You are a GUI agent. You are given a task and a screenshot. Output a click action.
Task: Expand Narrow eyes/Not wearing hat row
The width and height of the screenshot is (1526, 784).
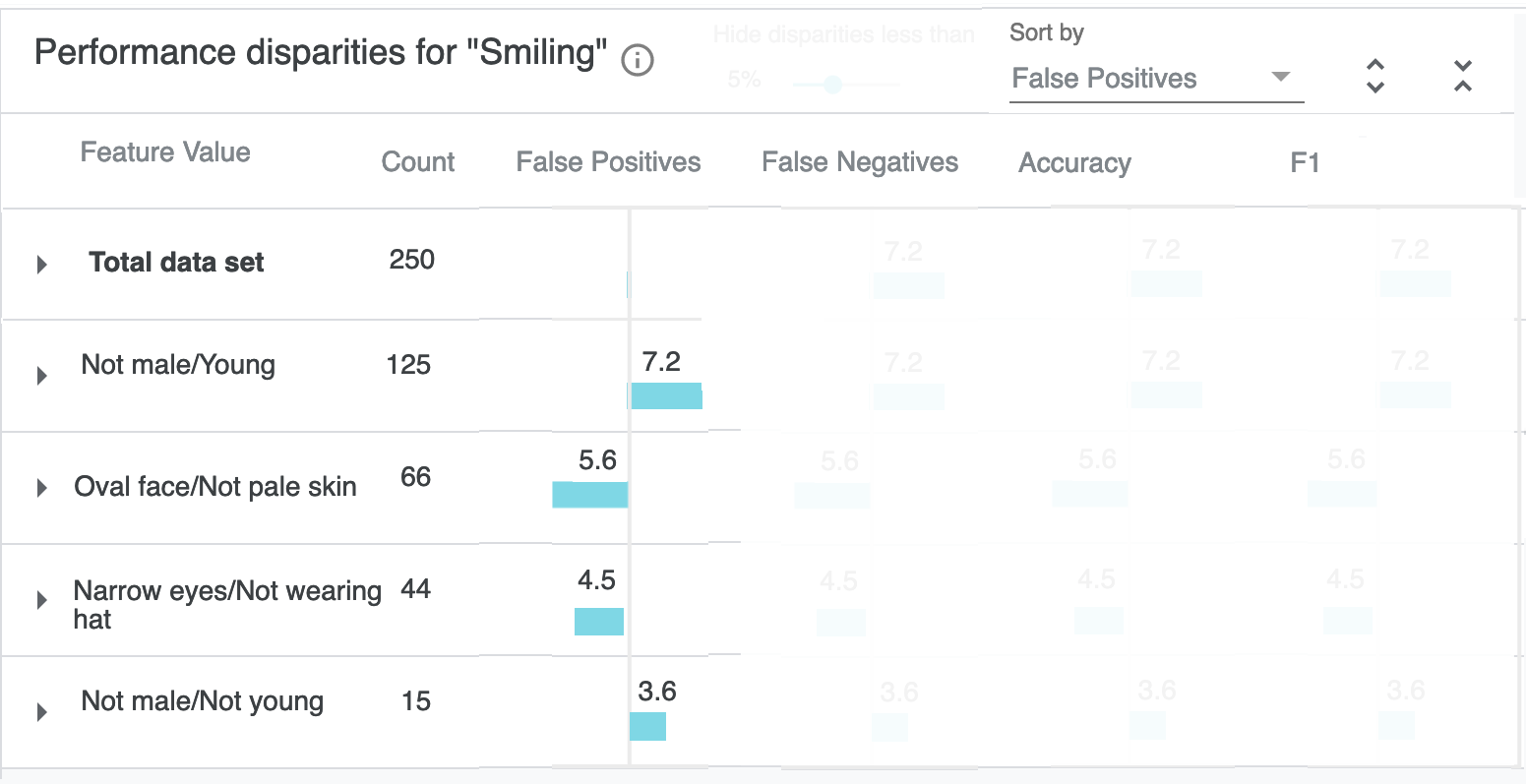point(42,600)
